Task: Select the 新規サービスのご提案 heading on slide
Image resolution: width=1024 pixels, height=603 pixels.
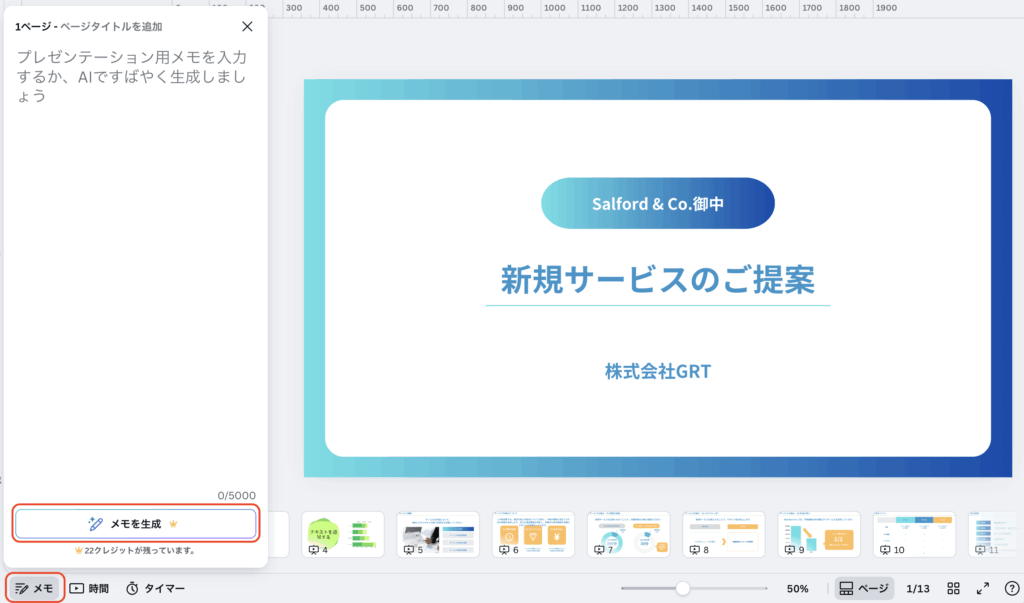Action: tap(657, 279)
